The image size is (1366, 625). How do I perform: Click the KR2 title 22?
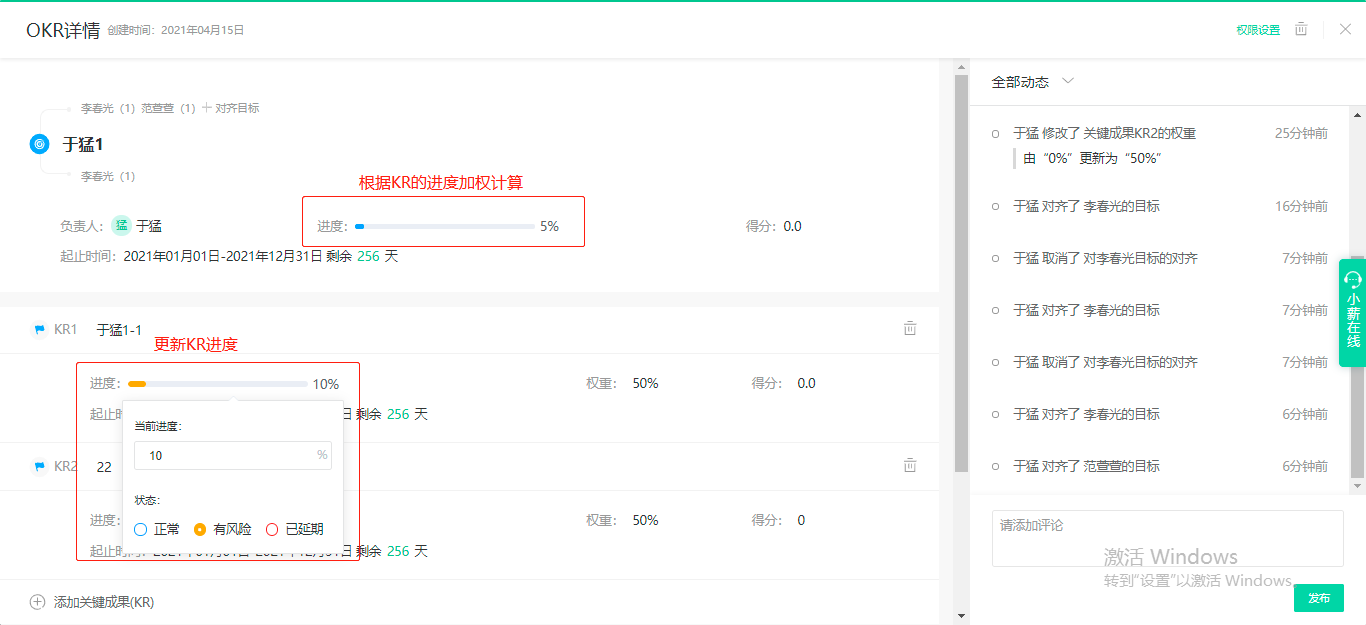[104, 466]
